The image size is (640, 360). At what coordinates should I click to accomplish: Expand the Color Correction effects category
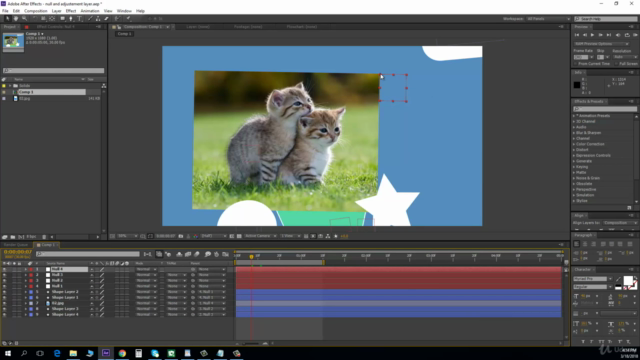574,144
